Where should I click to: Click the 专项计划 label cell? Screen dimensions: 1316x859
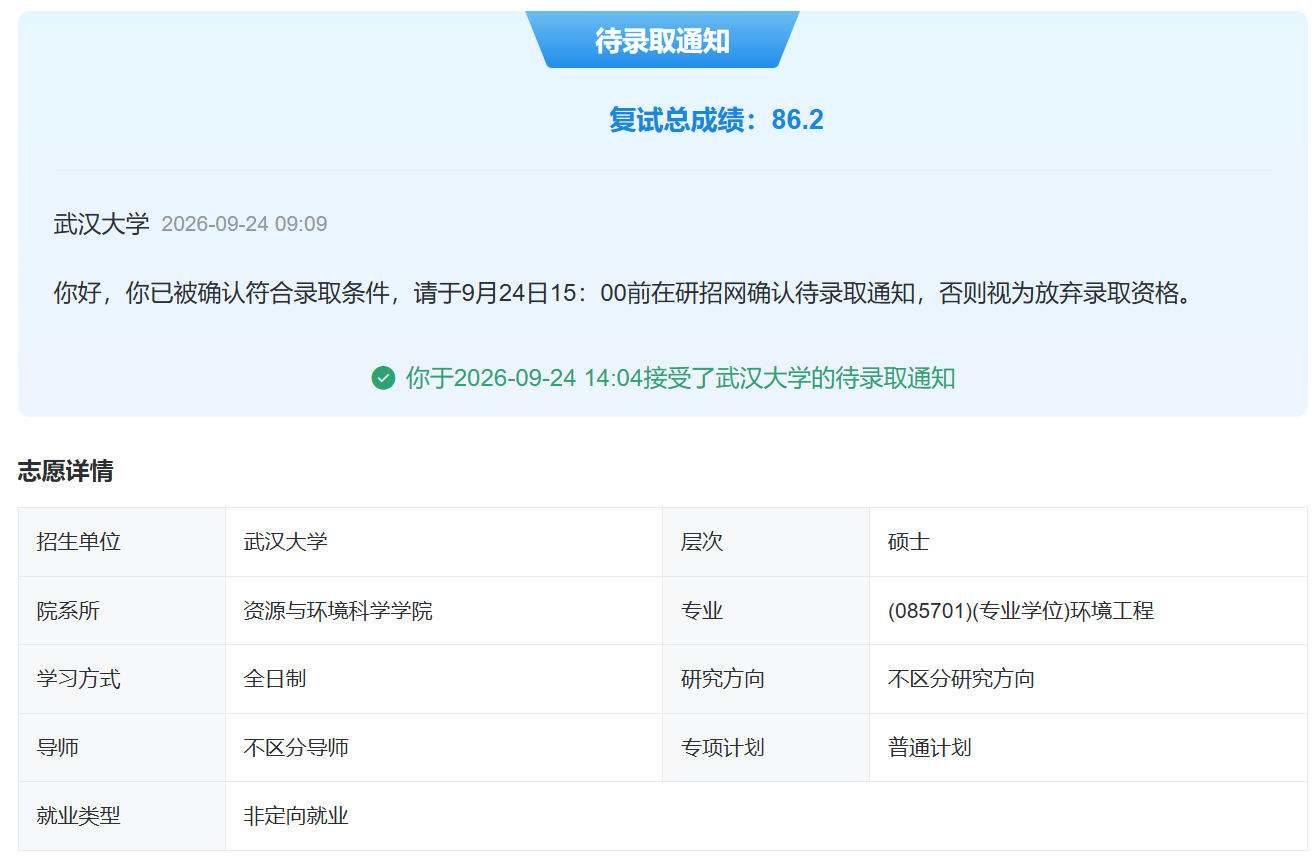coord(766,748)
